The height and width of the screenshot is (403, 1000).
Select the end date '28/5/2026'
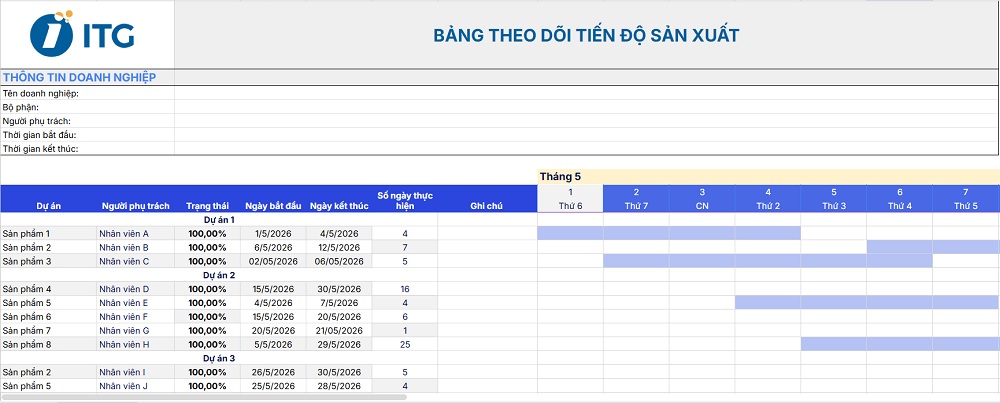(x=339, y=386)
